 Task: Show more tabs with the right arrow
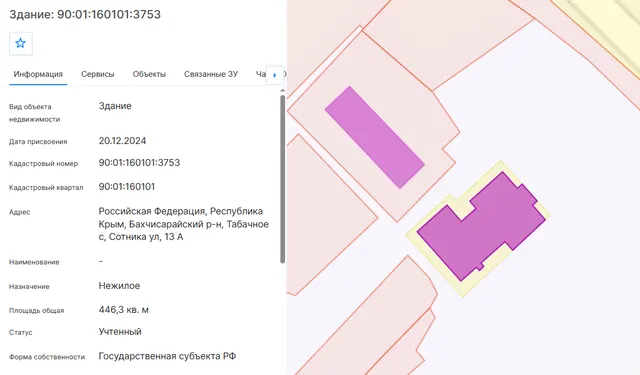pos(275,75)
